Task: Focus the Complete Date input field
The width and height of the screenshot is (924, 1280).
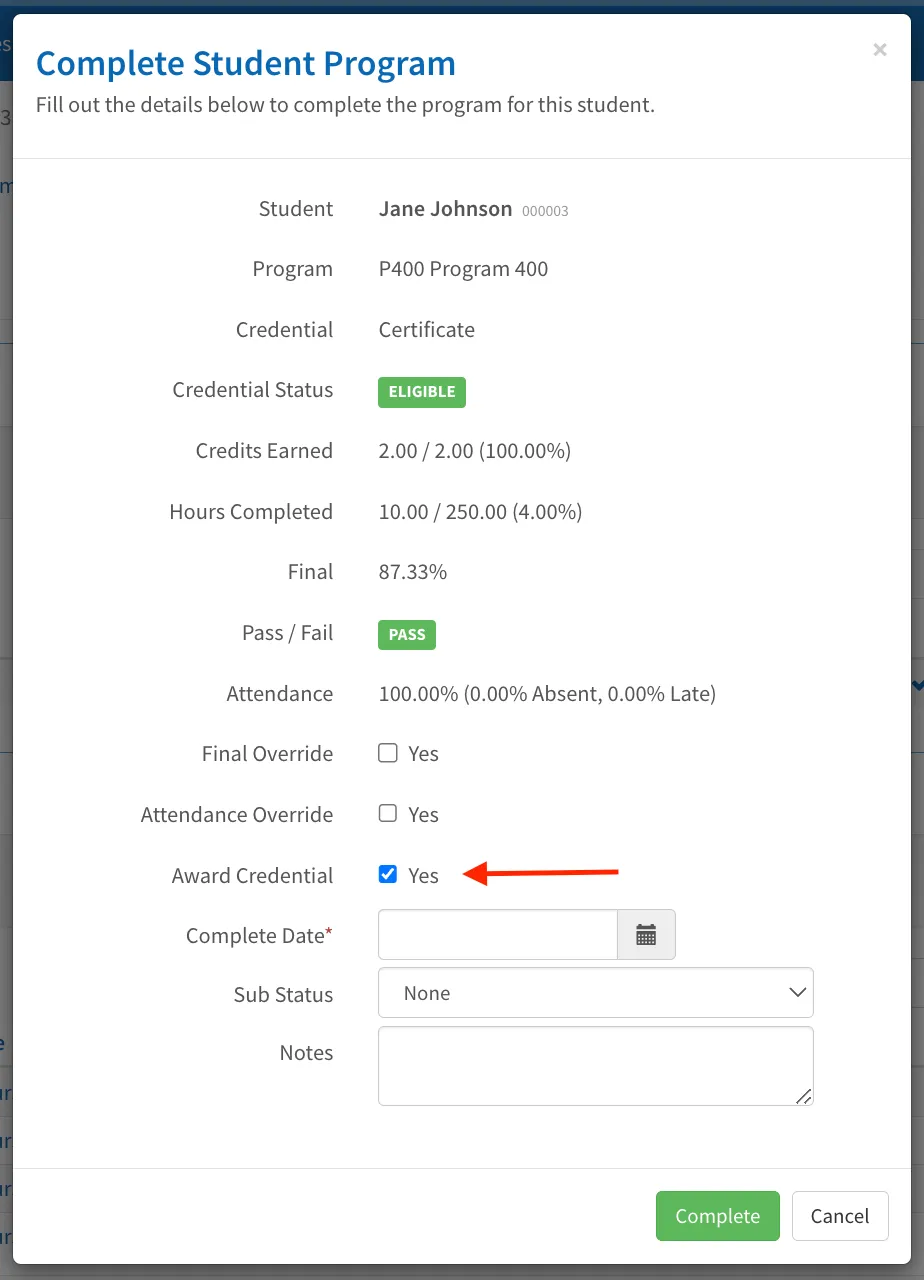Action: click(x=498, y=935)
